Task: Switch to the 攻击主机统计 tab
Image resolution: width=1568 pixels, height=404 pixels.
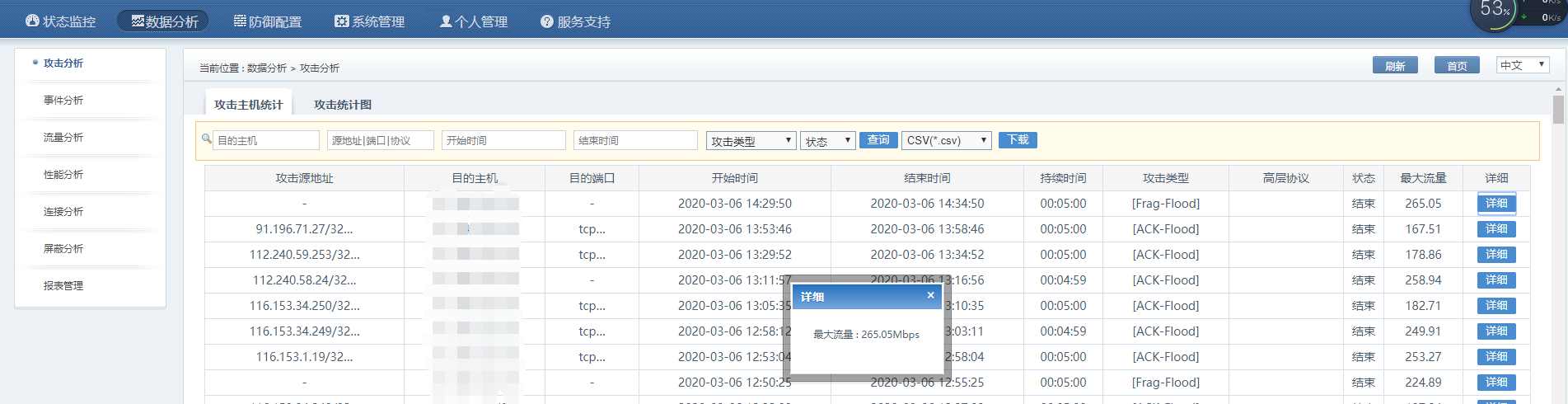Action: tap(248, 105)
